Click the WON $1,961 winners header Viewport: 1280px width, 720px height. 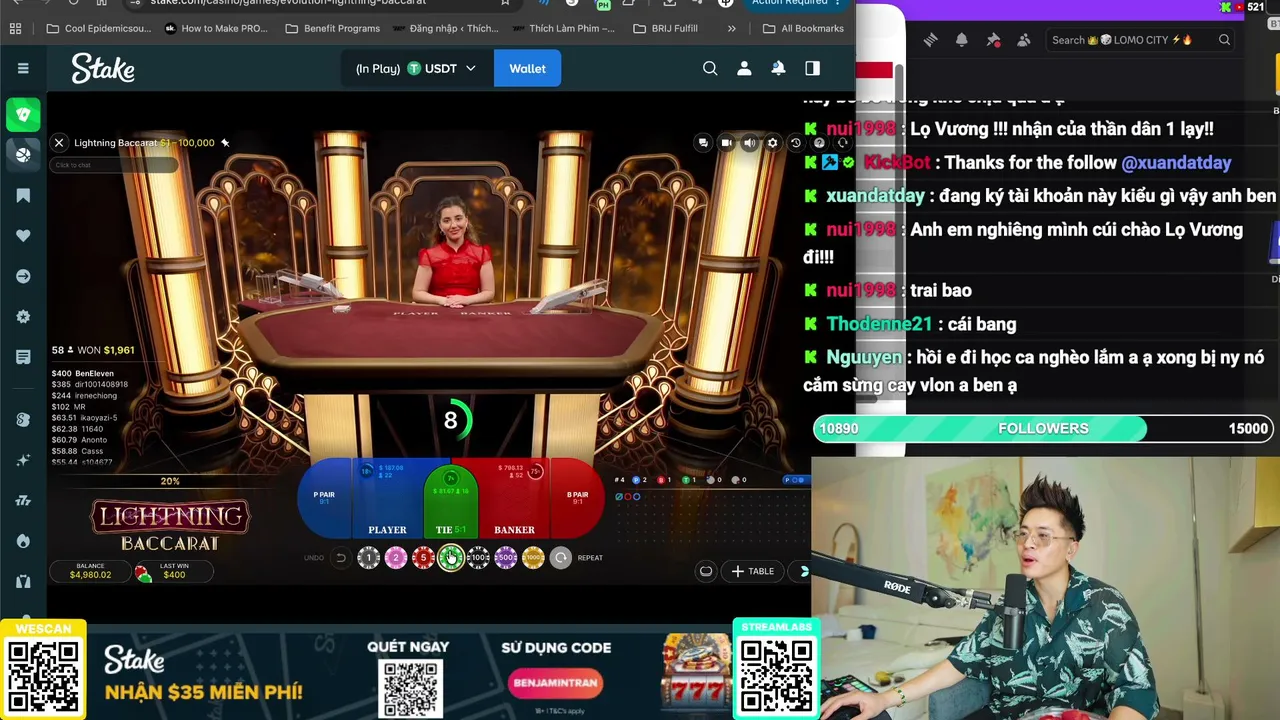click(x=93, y=350)
